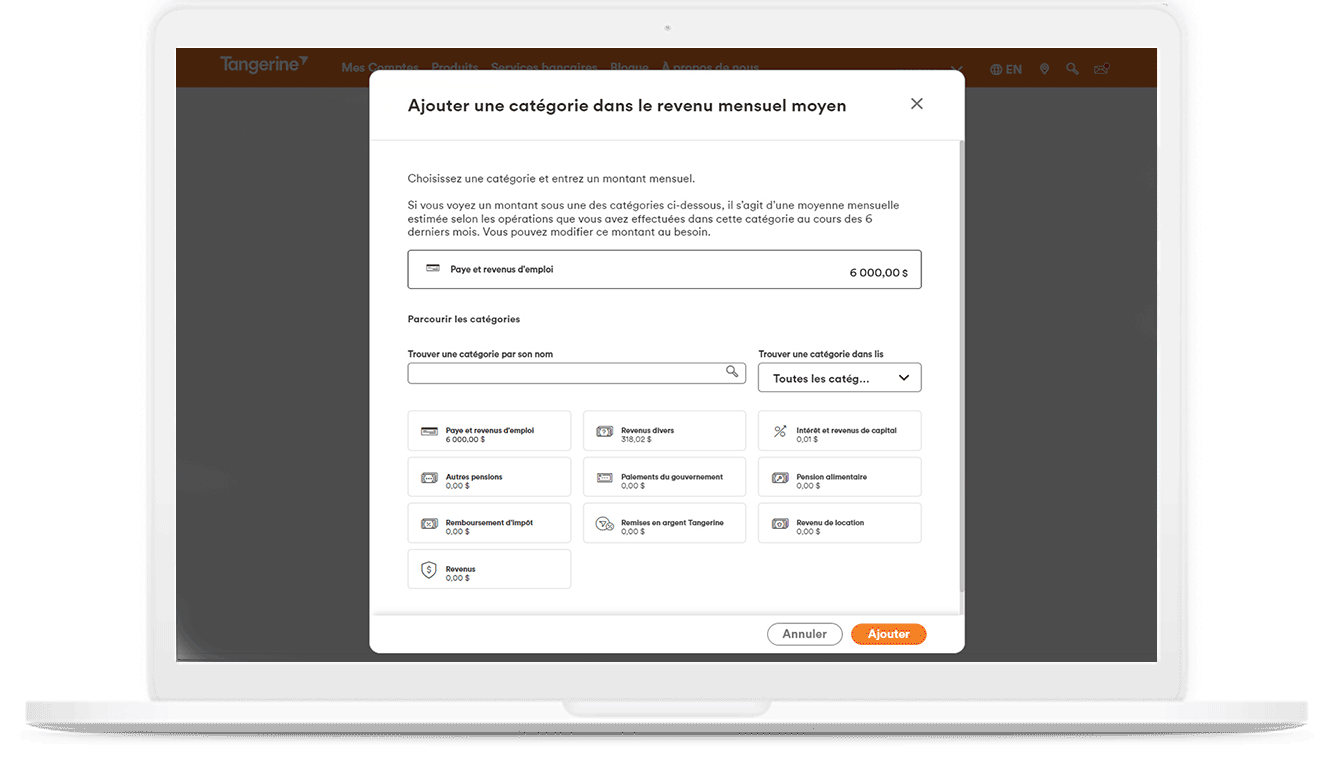
Task: Click the Parcourir les catégories heading
Action: tap(464, 319)
